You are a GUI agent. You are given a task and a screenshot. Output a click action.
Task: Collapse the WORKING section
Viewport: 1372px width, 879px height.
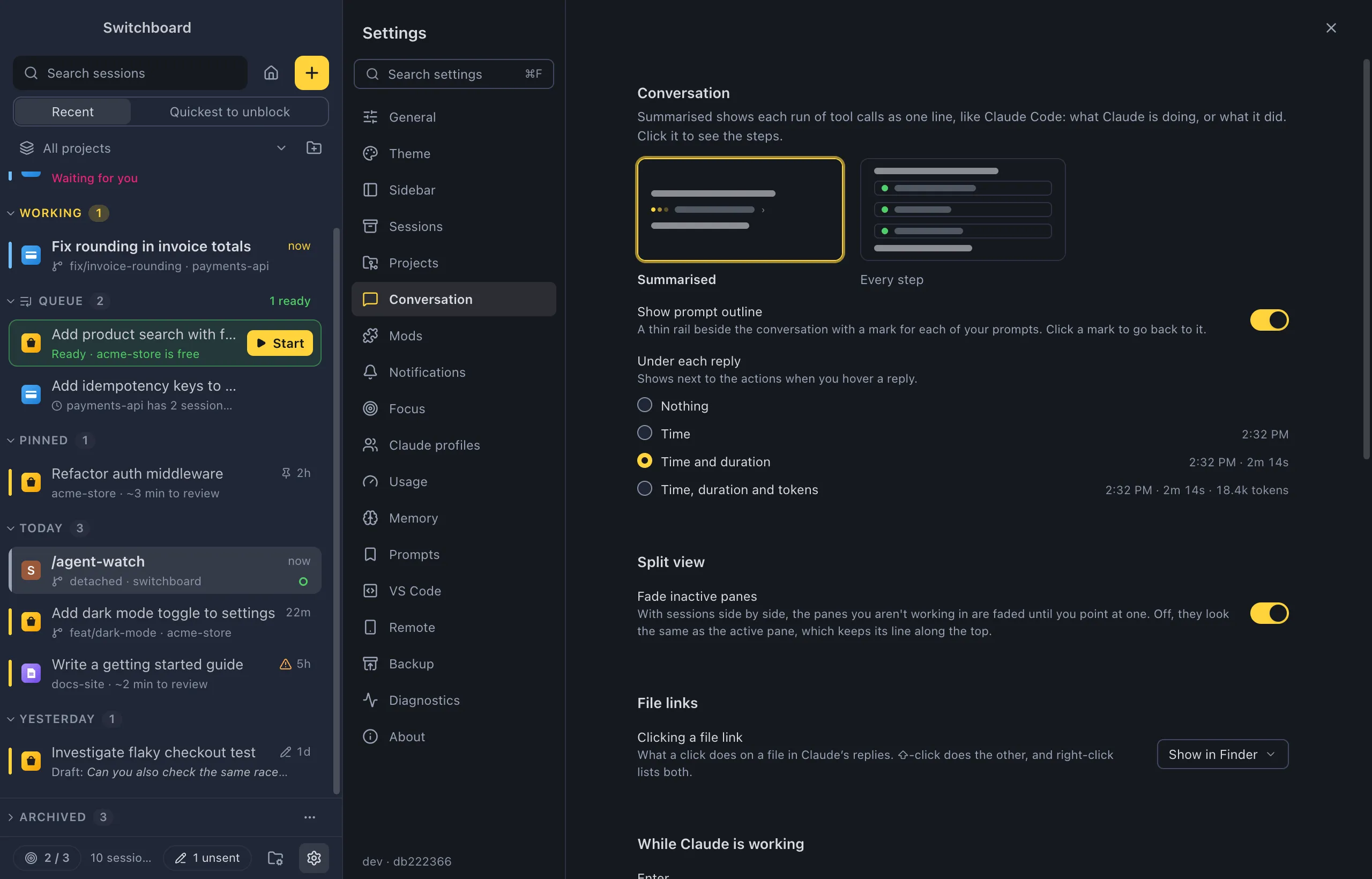tap(10, 213)
